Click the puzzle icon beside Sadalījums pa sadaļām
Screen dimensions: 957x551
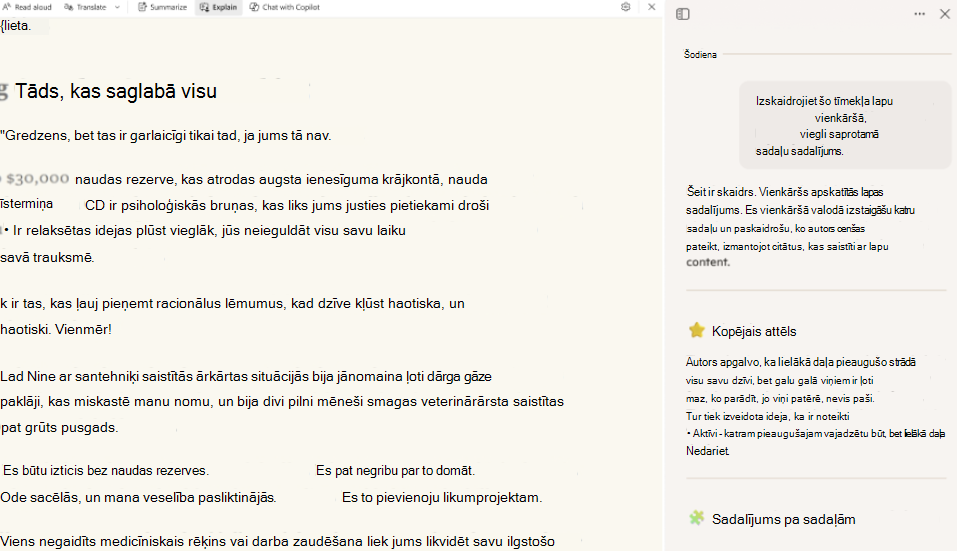point(696,518)
